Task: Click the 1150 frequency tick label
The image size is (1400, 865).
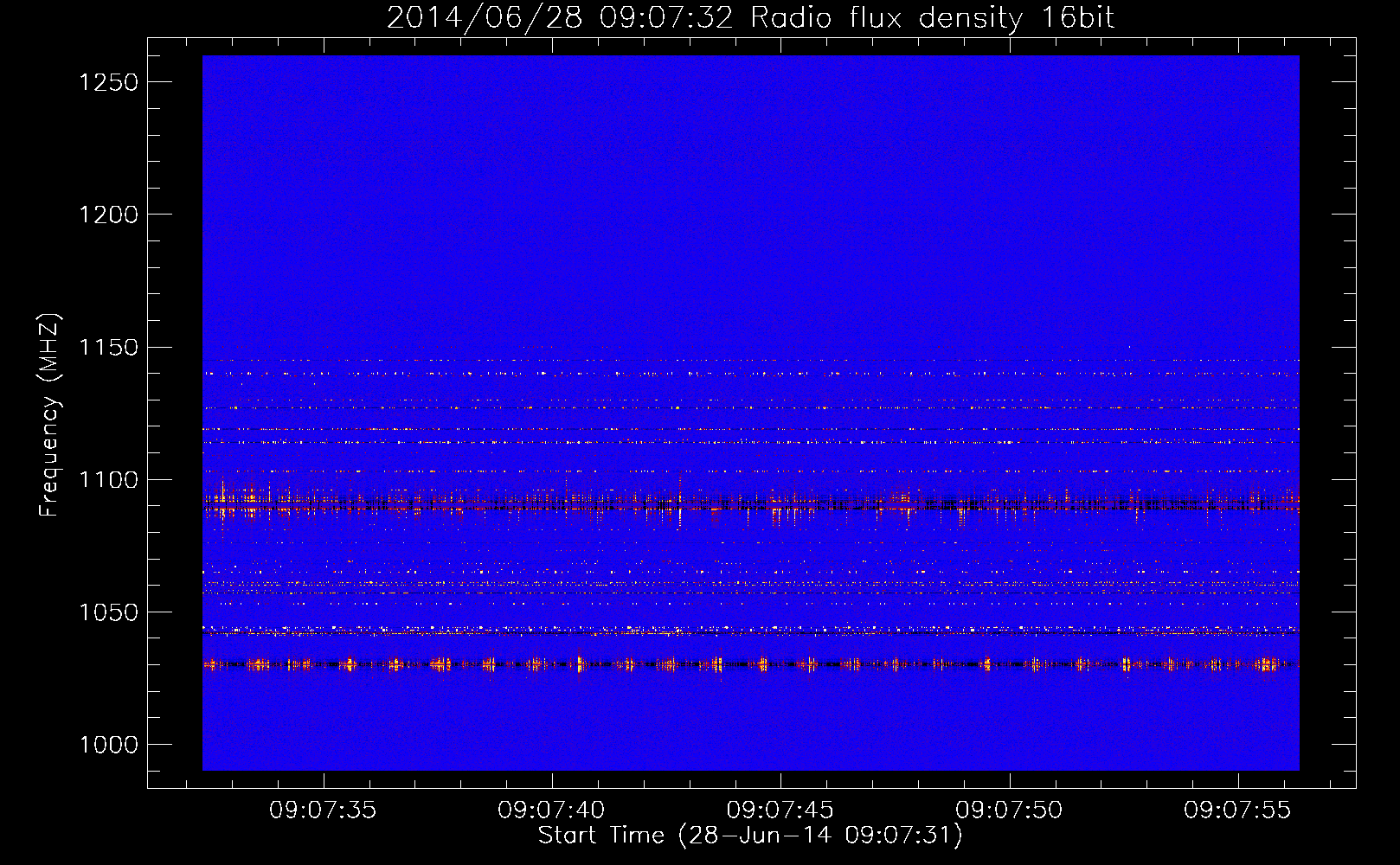Action: tap(108, 348)
